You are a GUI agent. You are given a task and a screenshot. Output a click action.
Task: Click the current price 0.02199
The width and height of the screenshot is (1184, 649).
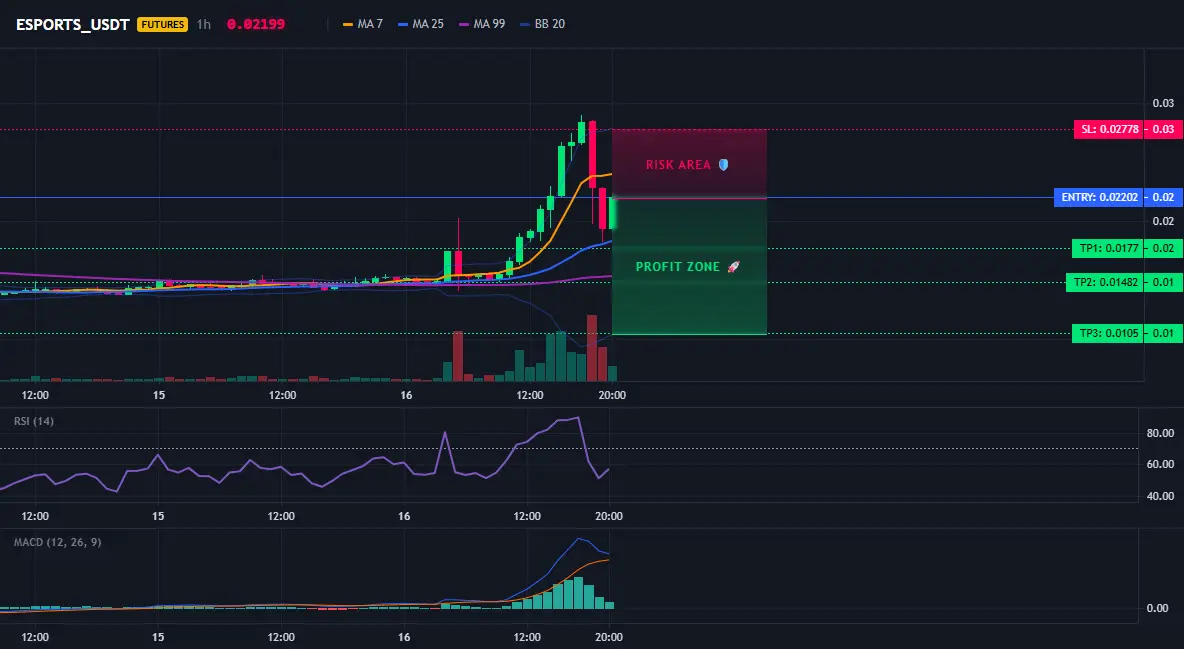[256, 24]
